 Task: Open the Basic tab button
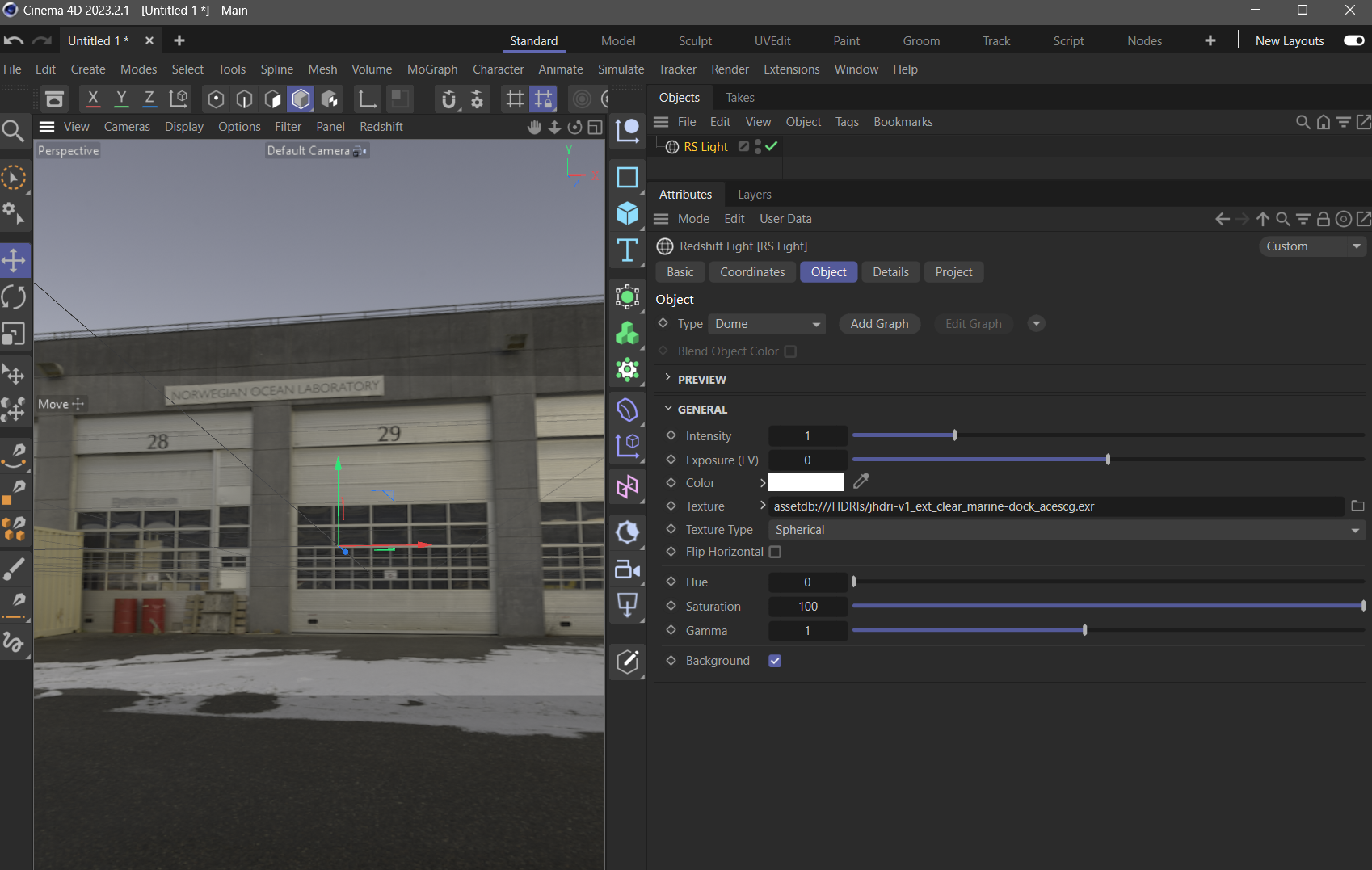(x=680, y=272)
